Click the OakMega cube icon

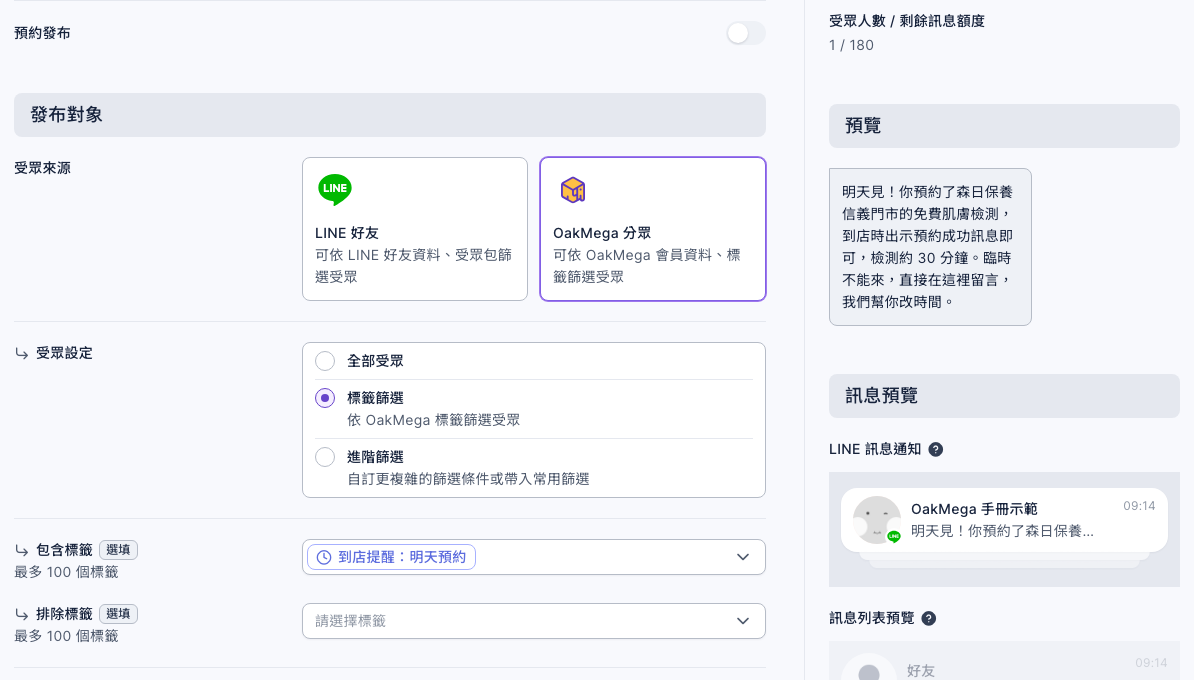click(573, 190)
